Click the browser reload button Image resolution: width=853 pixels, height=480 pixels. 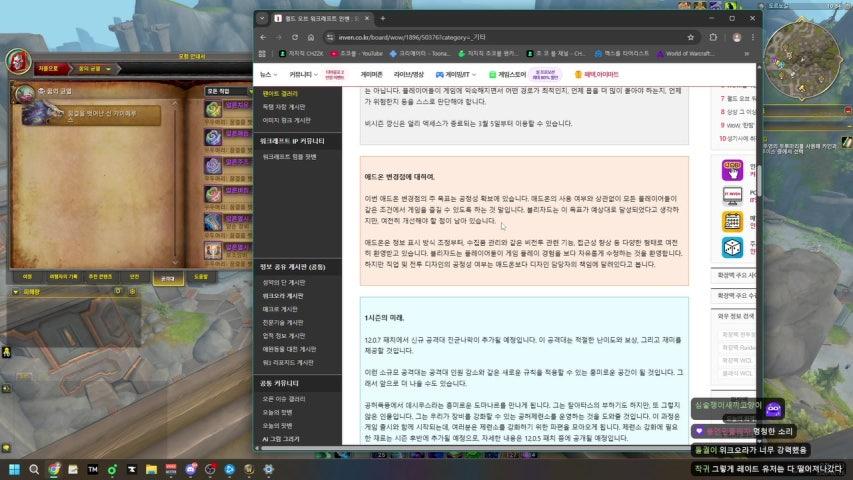(x=291, y=37)
